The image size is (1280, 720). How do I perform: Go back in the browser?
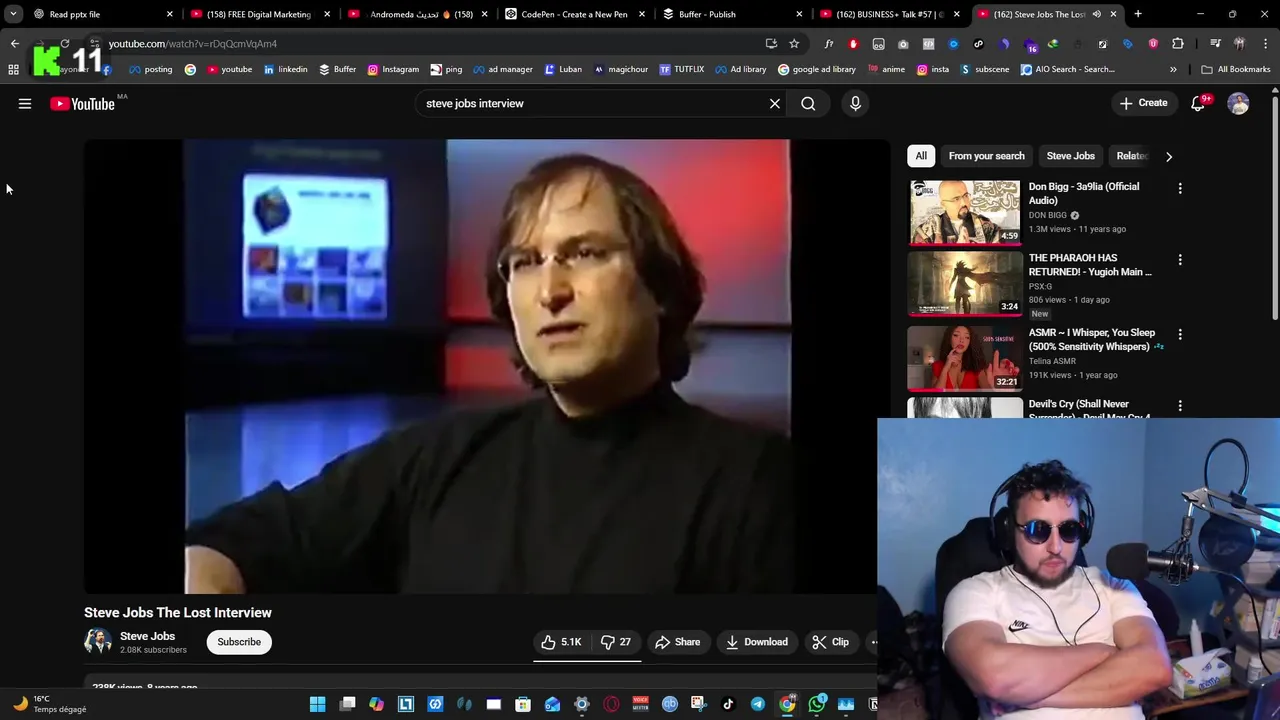(x=14, y=44)
